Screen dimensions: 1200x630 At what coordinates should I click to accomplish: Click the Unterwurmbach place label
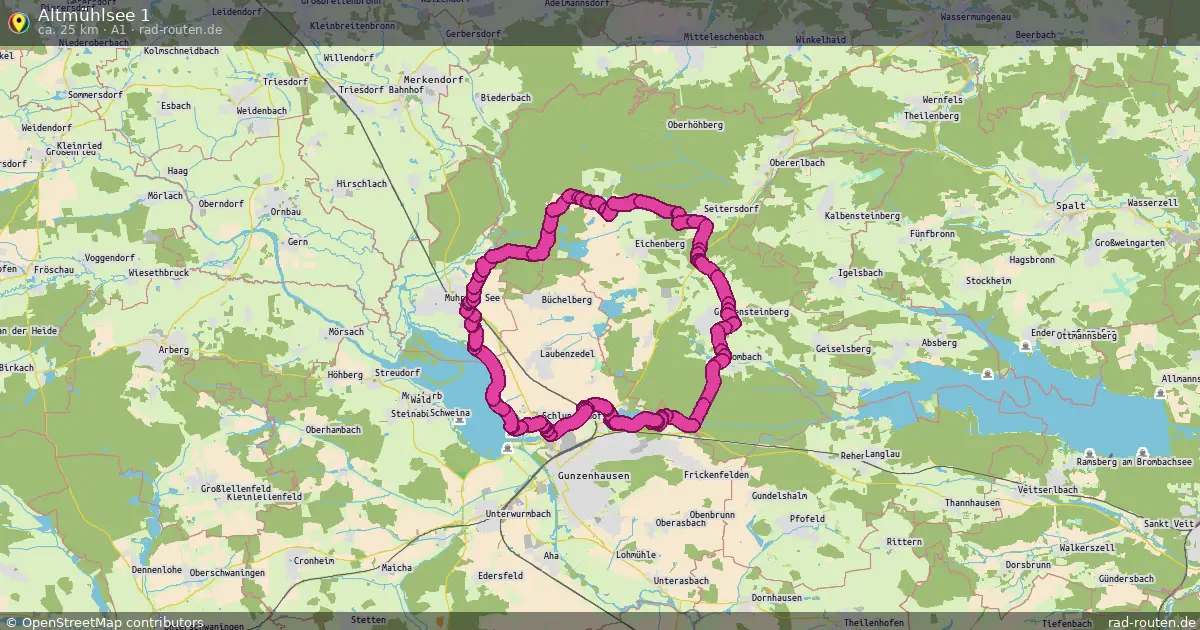click(517, 514)
